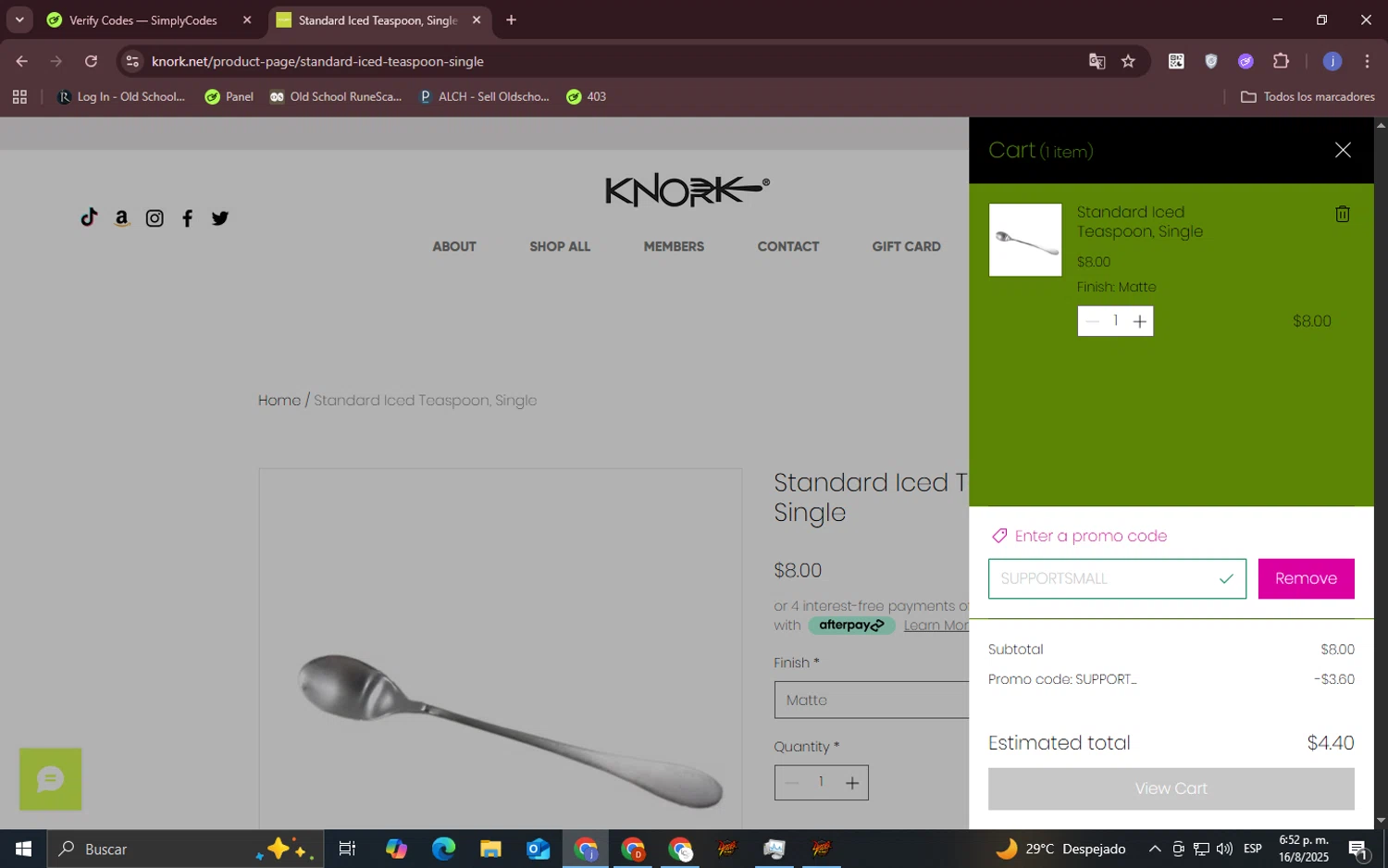Image resolution: width=1388 pixels, height=868 pixels.
Task: Decrease product page quantity with minus
Action: [791, 783]
